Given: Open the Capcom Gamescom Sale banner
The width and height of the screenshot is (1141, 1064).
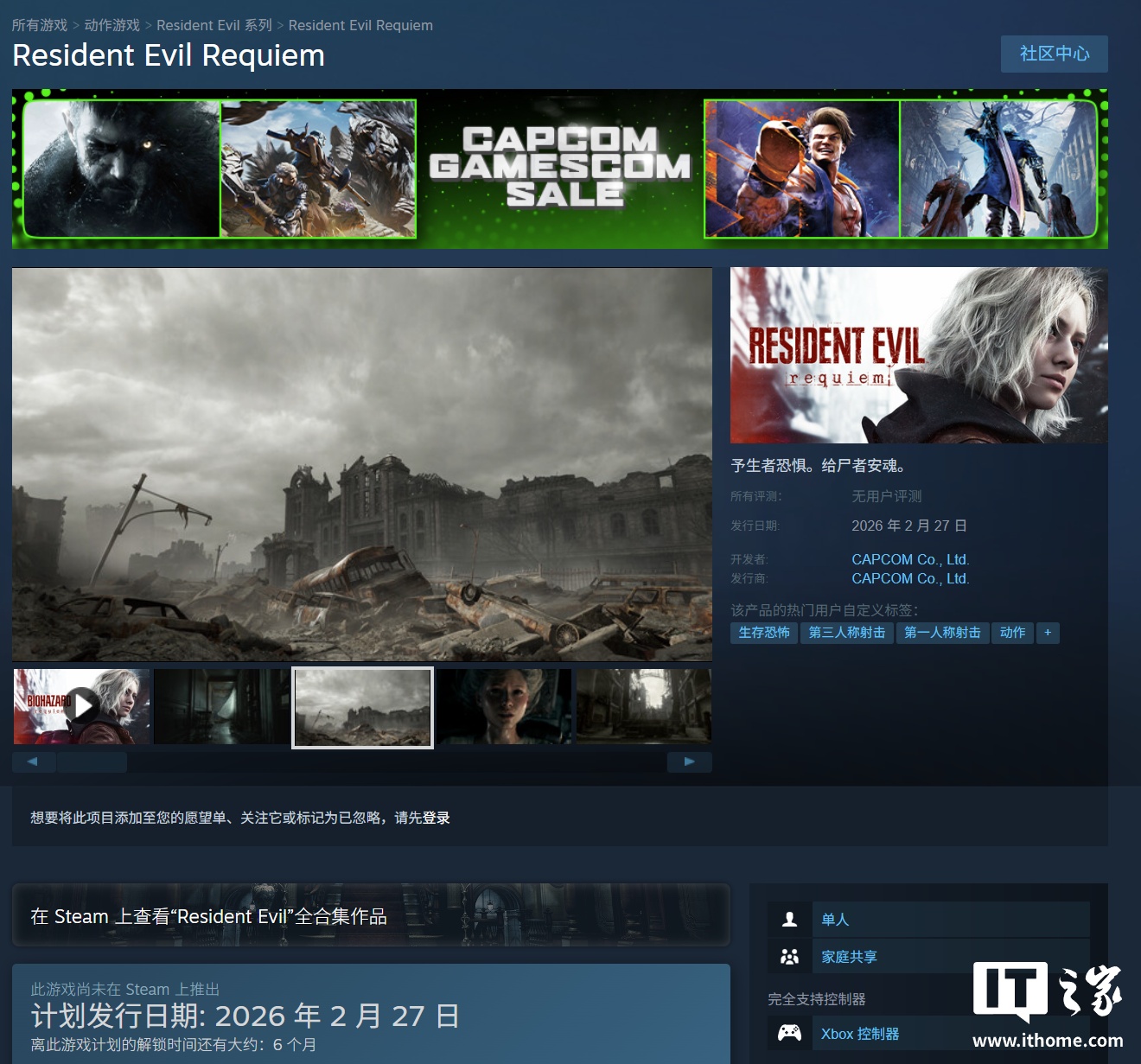Looking at the screenshot, I should pyautogui.click(x=560, y=169).
